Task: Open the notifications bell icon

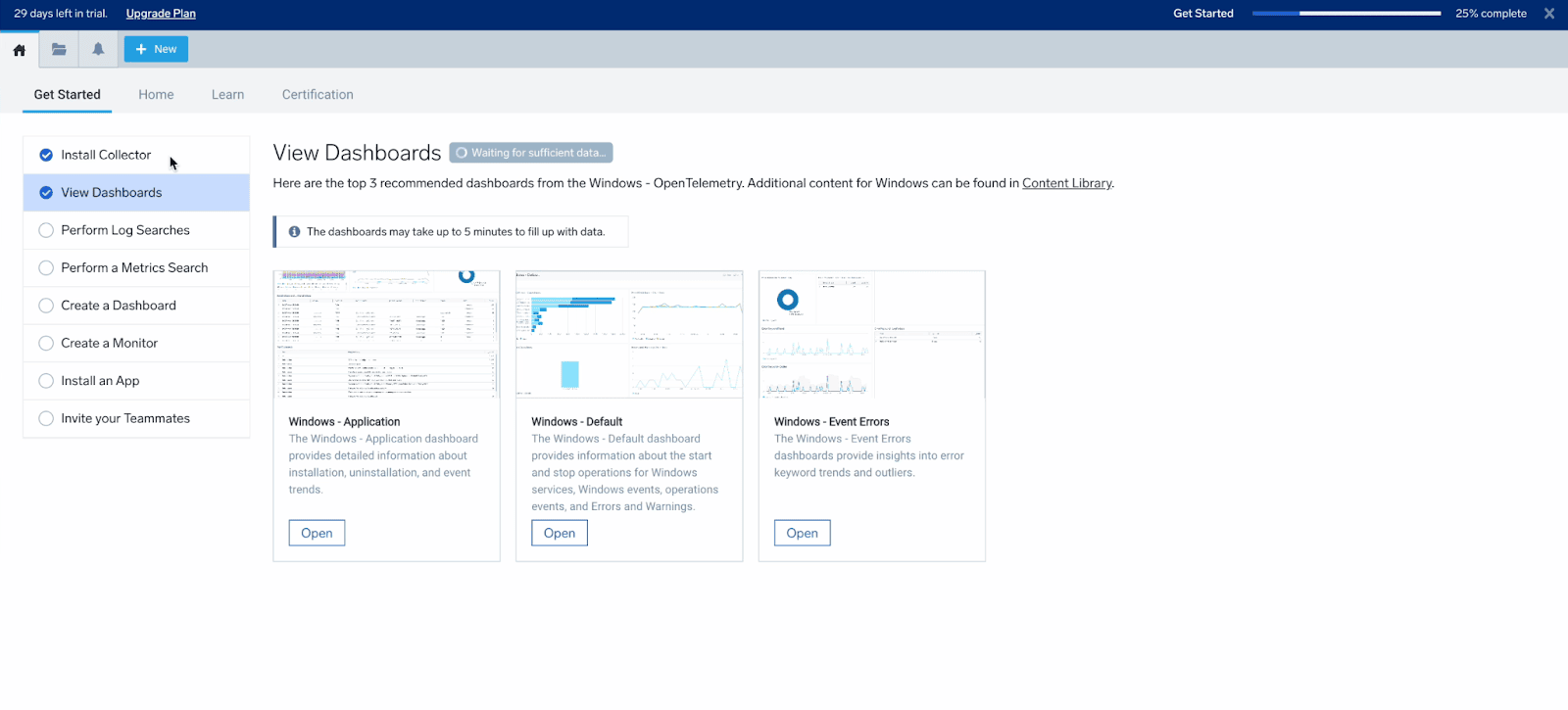Action: [98, 49]
